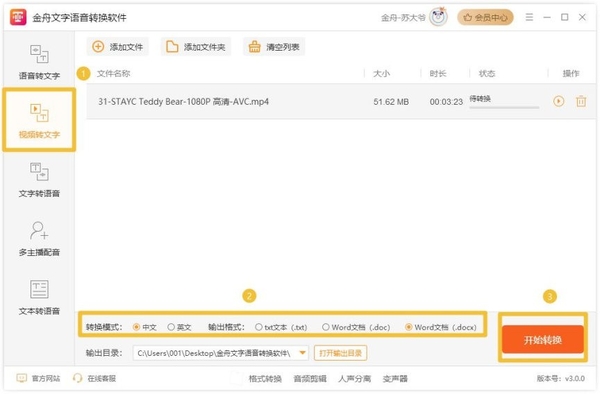The image size is (600, 394).
Task: Choose Word文档 (.doc) output format
Action: [x=356, y=327]
